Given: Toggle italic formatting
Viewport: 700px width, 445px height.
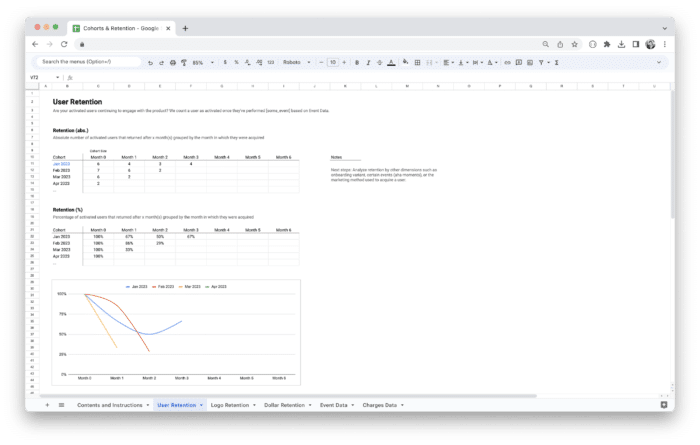Looking at the screenshot, I should (368, 62).
